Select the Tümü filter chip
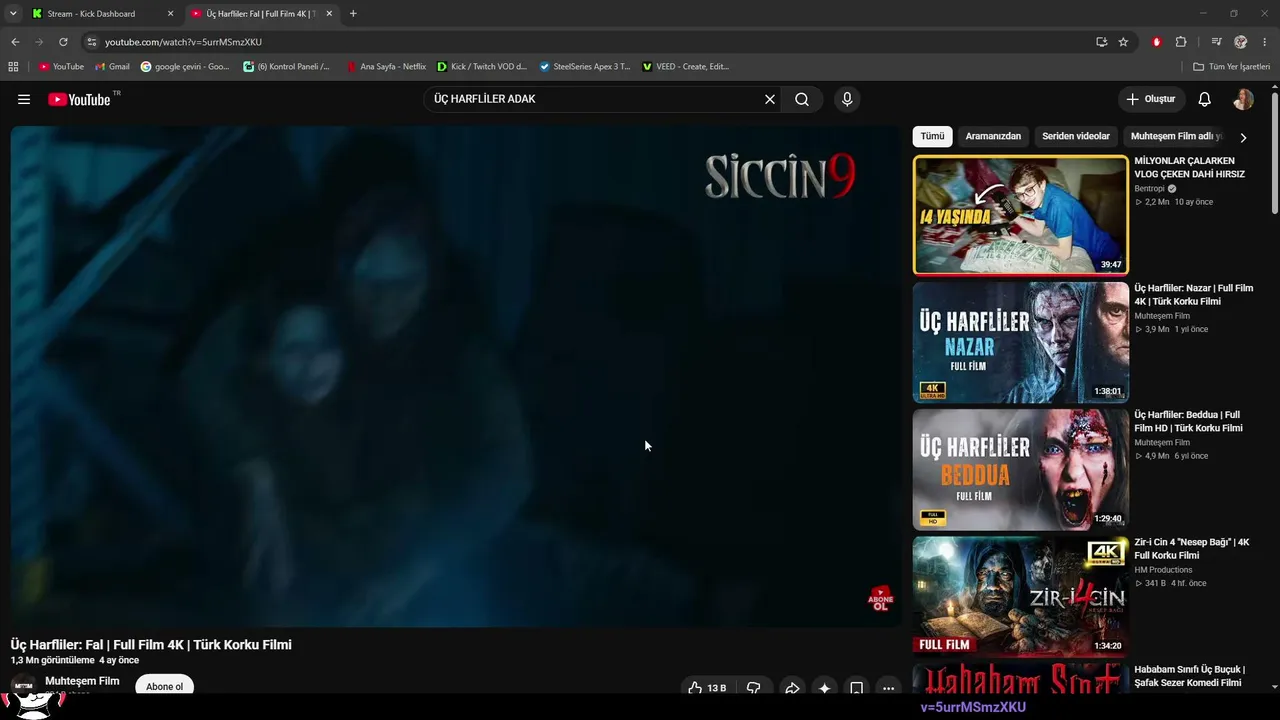The width and height of the screenshot is (1280, 720). pyautogui.click(x=932, y=137)
